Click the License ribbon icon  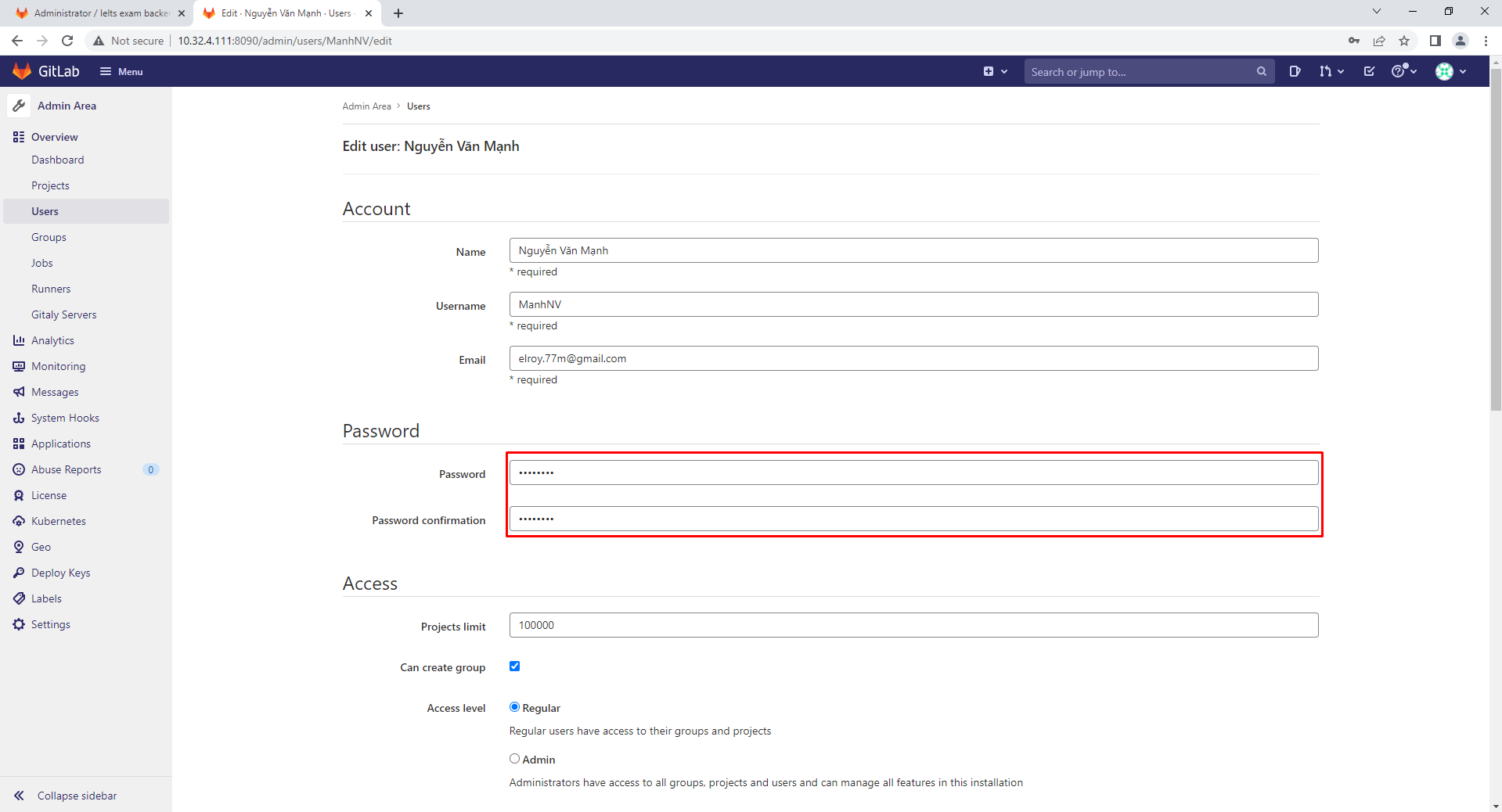tap(19, 495)
